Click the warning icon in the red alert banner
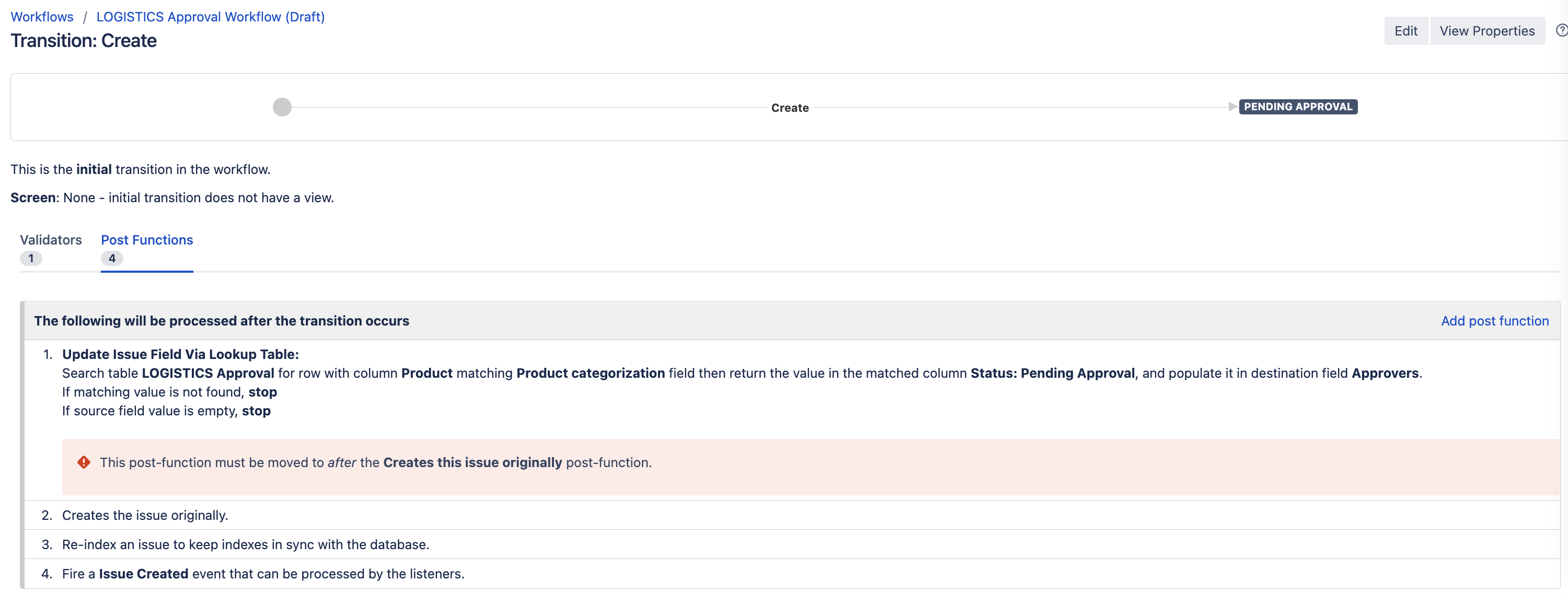The height and width of the screenshot is (604, 1568). [x=84, y=462]
